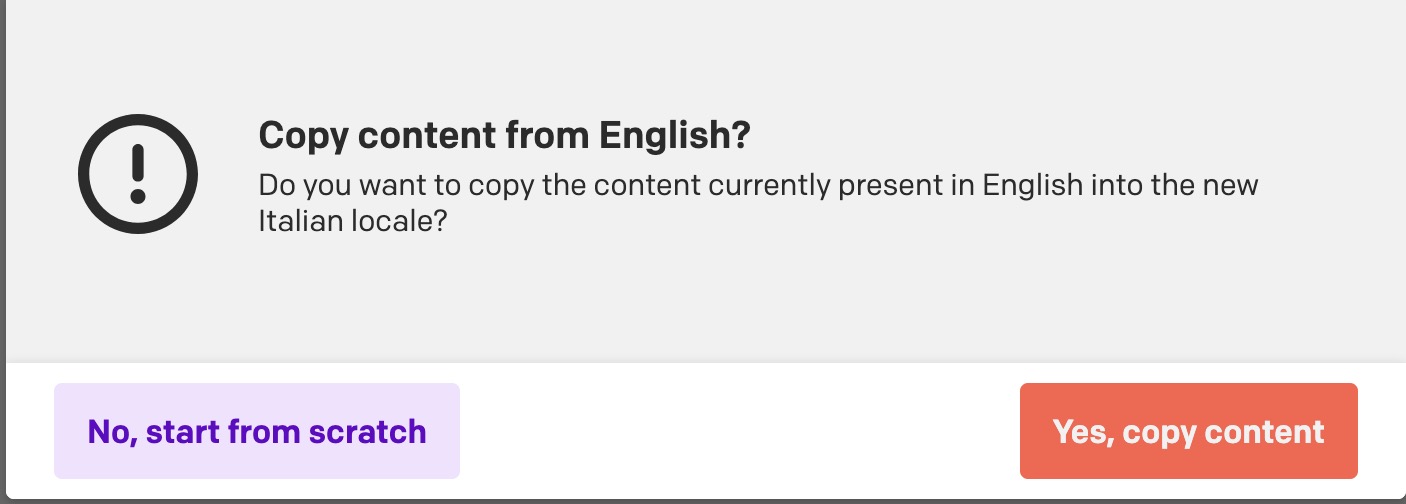Tap the round exclamation icon beside the heading
Viewport: 1406px width, 504px height.
(138, 174)
